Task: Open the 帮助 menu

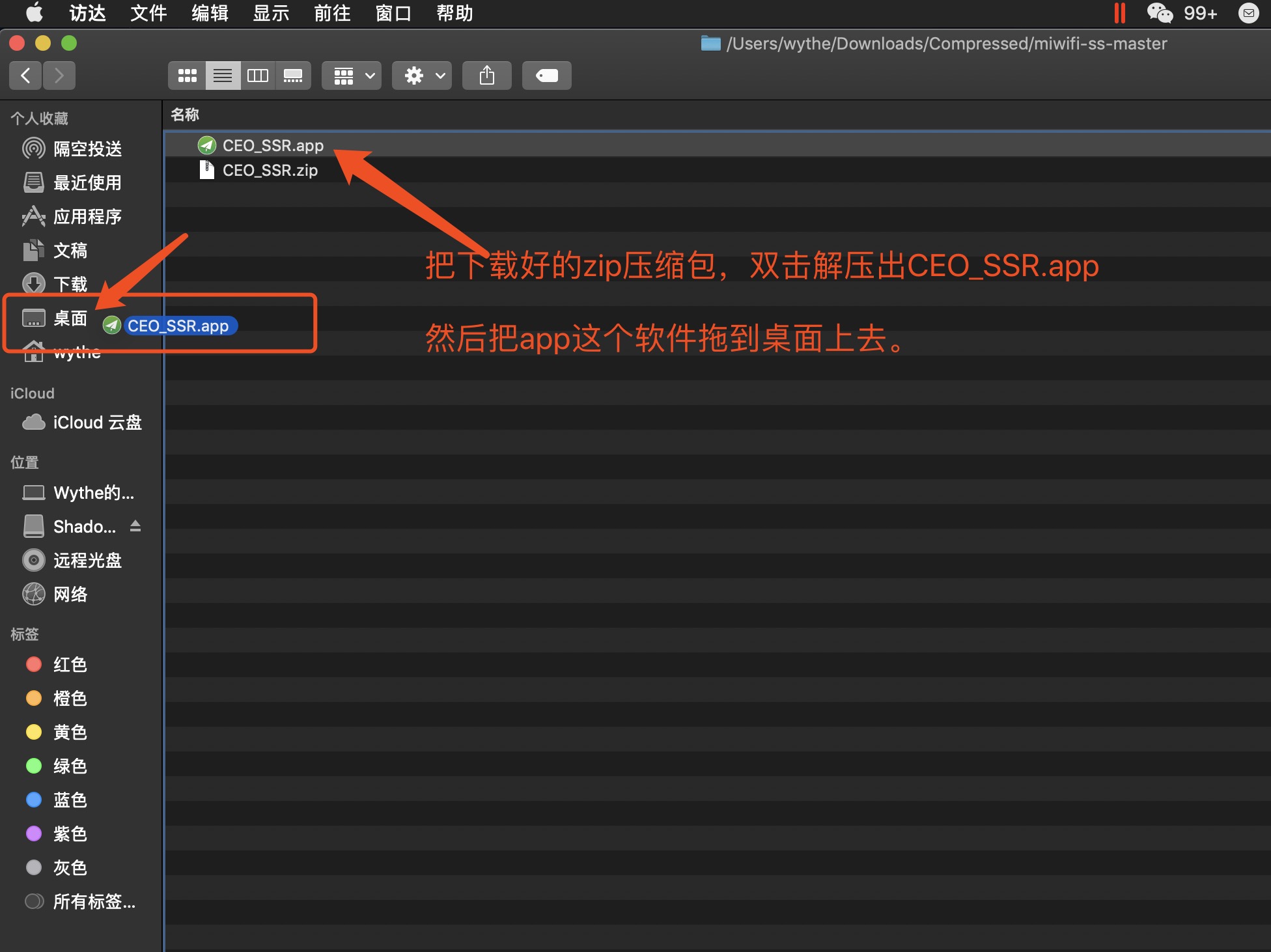Action: [x=454, y=13]
